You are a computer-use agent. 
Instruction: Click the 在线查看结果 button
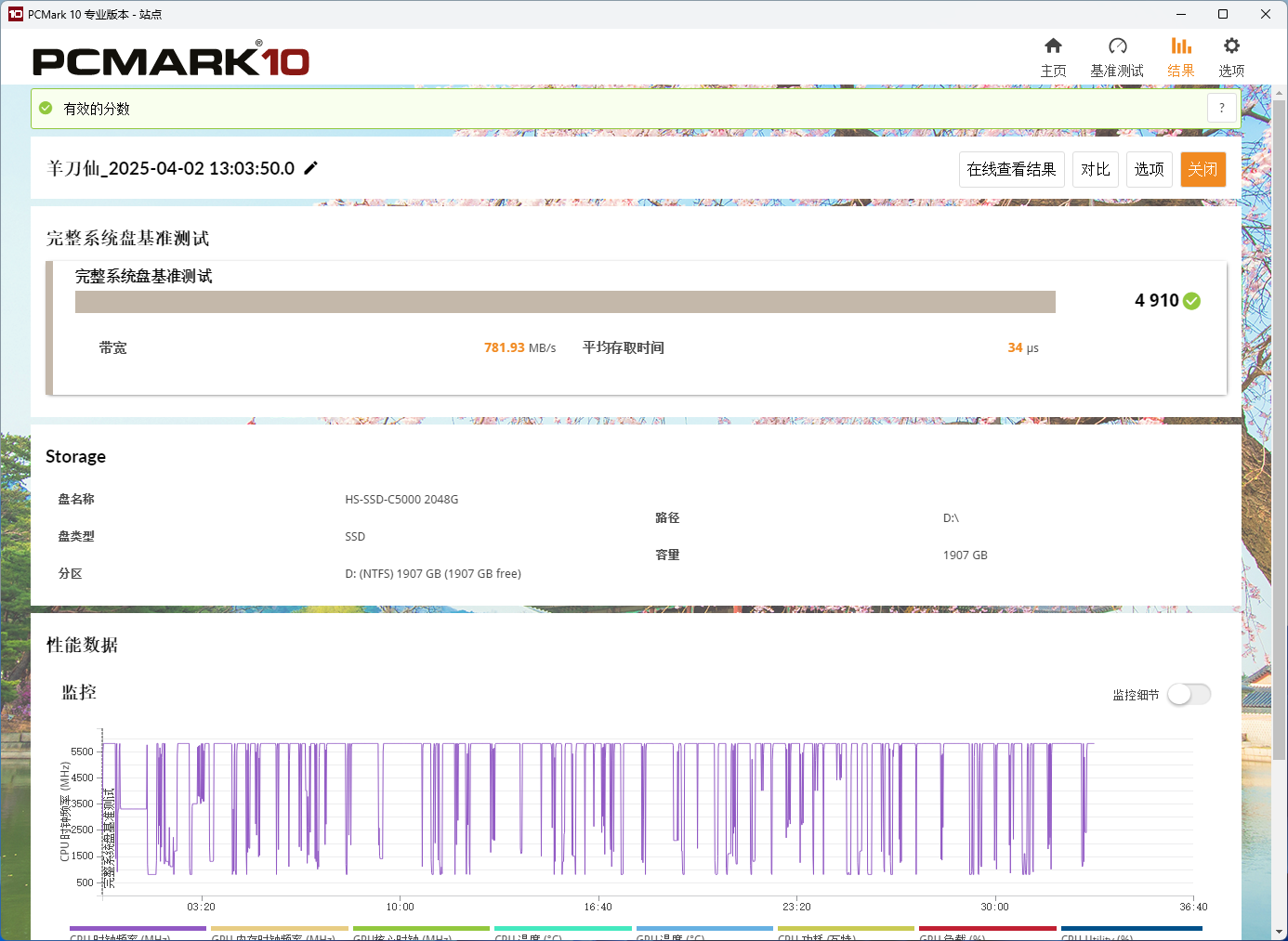click(x=1012, y=169)
